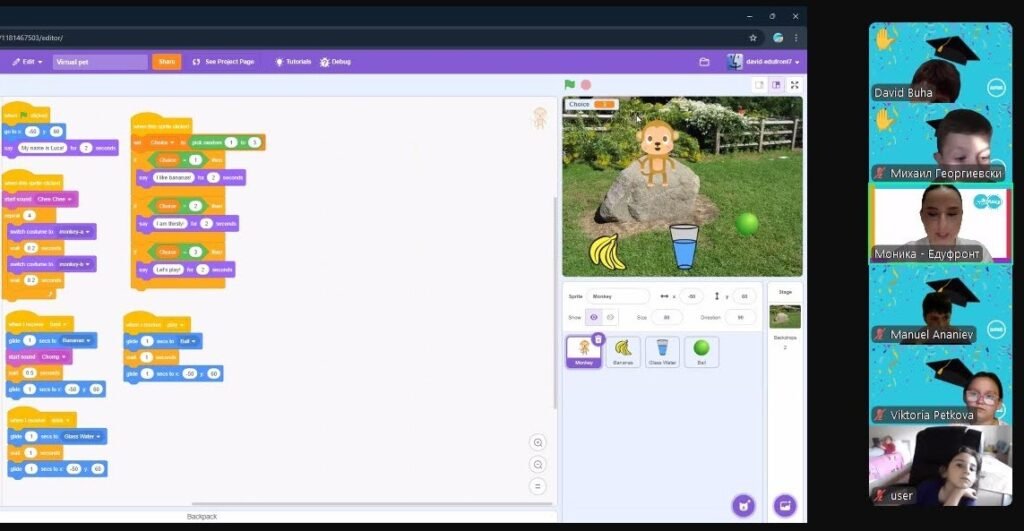Screen dimensions: 1024x531
Task: Open the Choice variable dropdown in set block
Action: coord(162,142)
